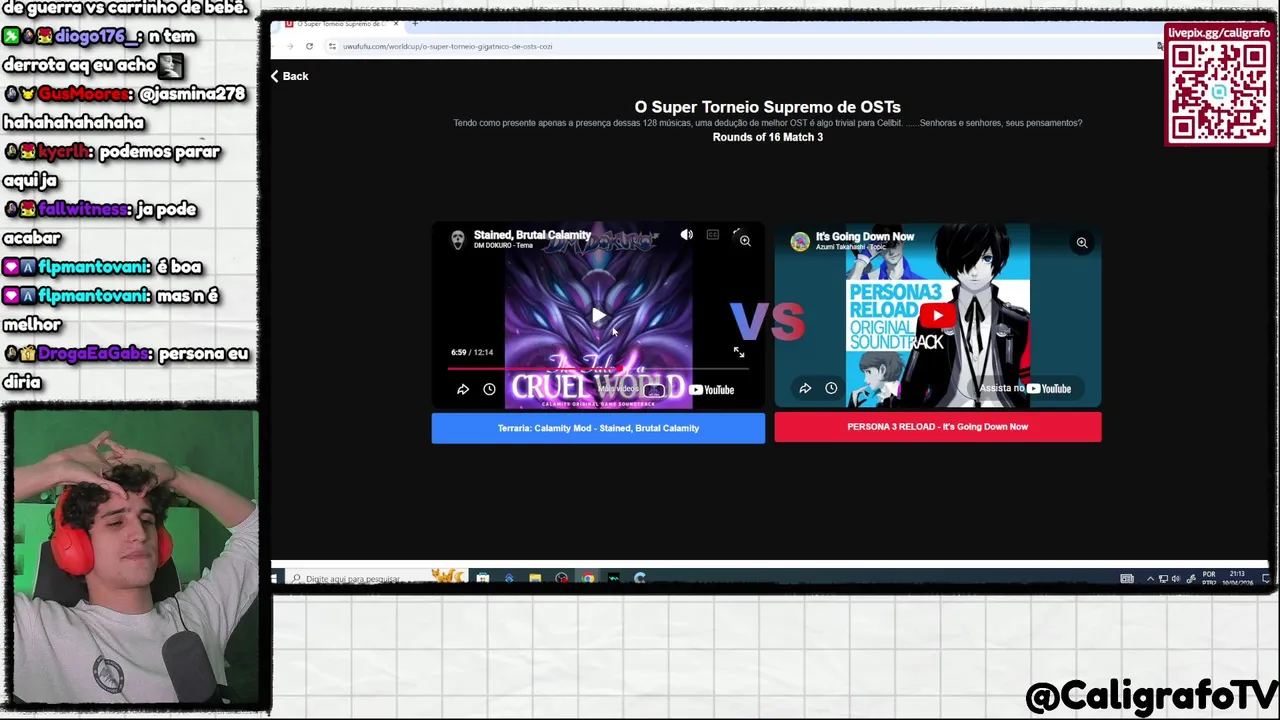Reload the browser page
The image size is (1280, 720).
coord(309,46)
